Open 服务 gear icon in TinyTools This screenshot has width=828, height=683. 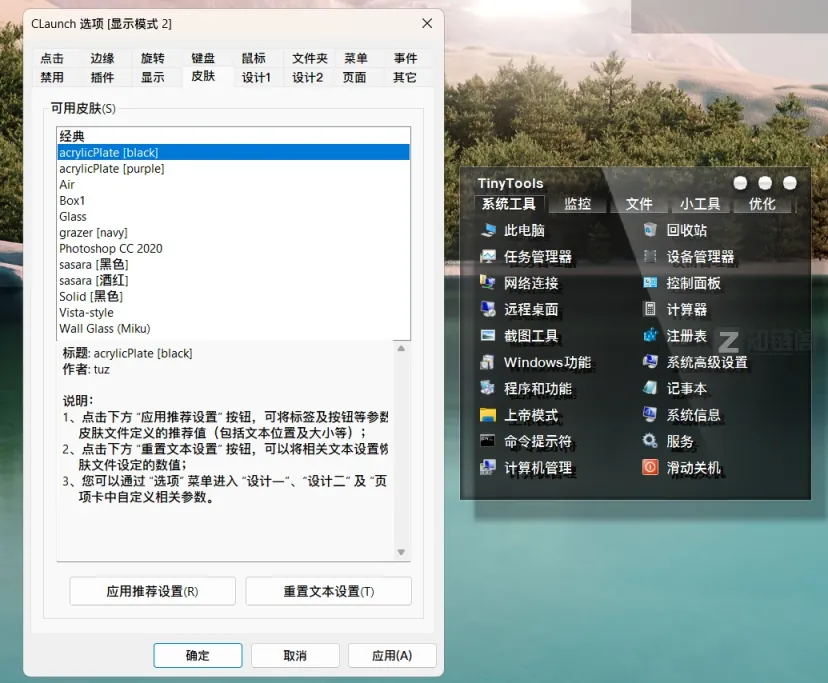coord(650,441)
